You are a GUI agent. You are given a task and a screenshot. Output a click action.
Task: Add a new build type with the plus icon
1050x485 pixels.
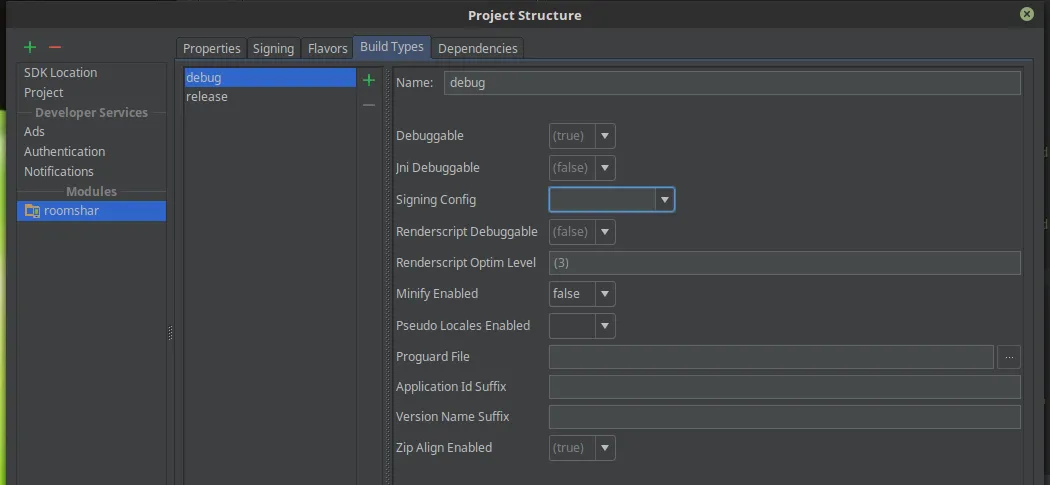tap(369, 80)
